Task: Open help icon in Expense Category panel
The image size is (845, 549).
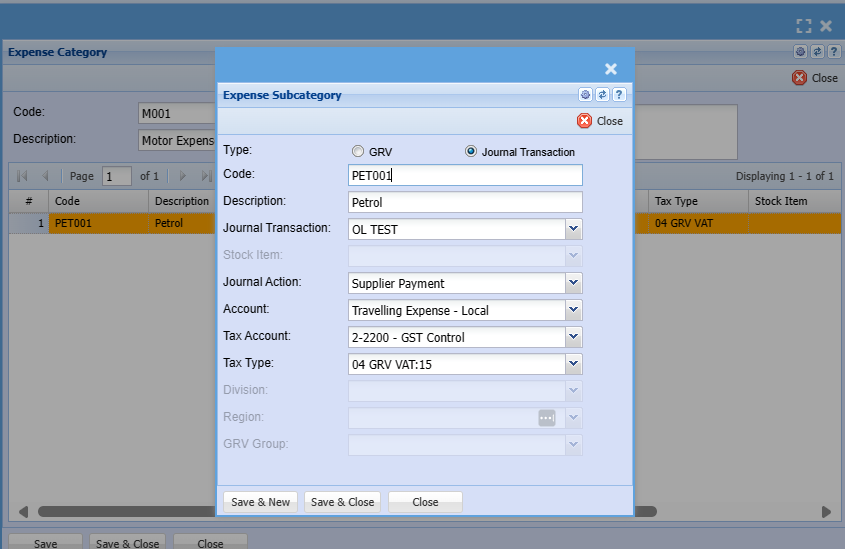Action: coord(834,52)
